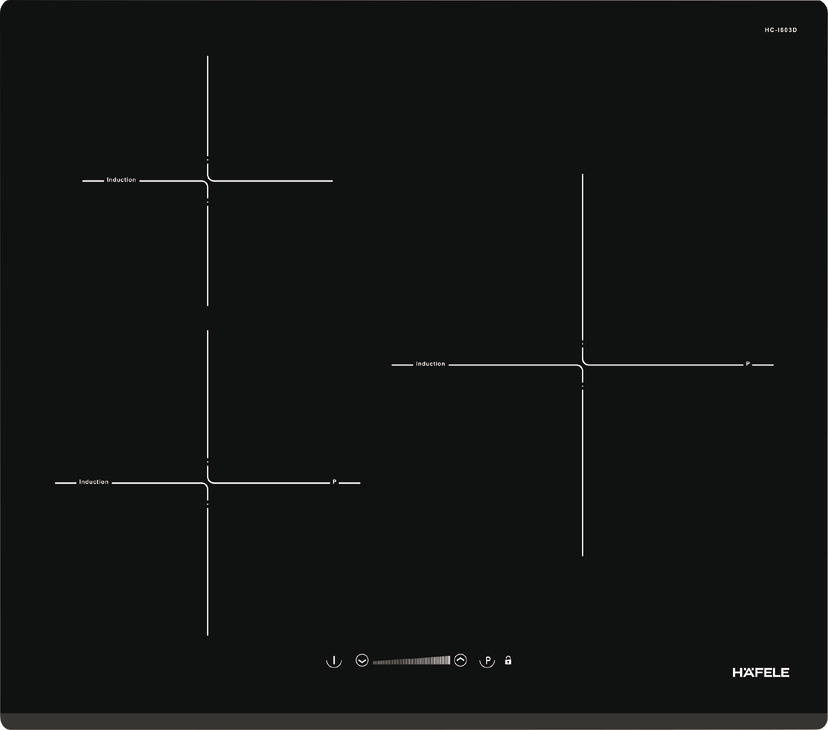Select the top-left zone crosshair center
Image resolution: width=828 pixels, height=730 pixels.
(x=208, y=181)
